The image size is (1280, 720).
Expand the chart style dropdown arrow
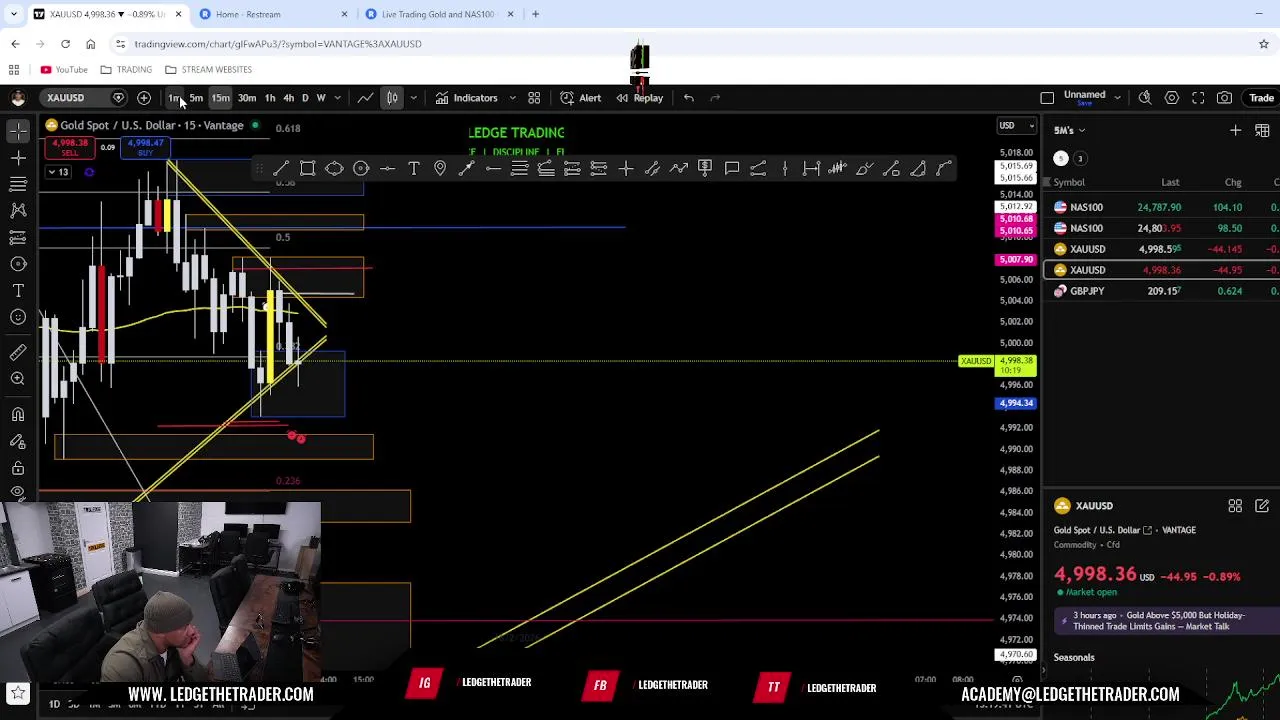(x=413, y=98)
